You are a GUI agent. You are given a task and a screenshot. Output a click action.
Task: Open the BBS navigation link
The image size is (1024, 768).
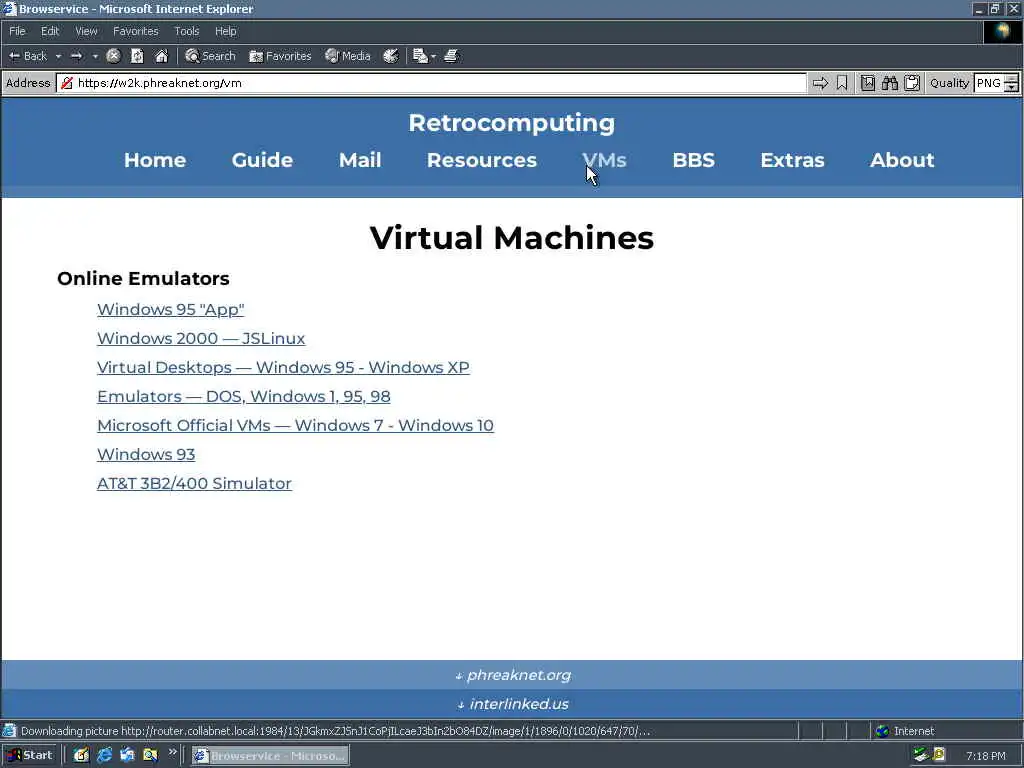click(x=694, y=160)
